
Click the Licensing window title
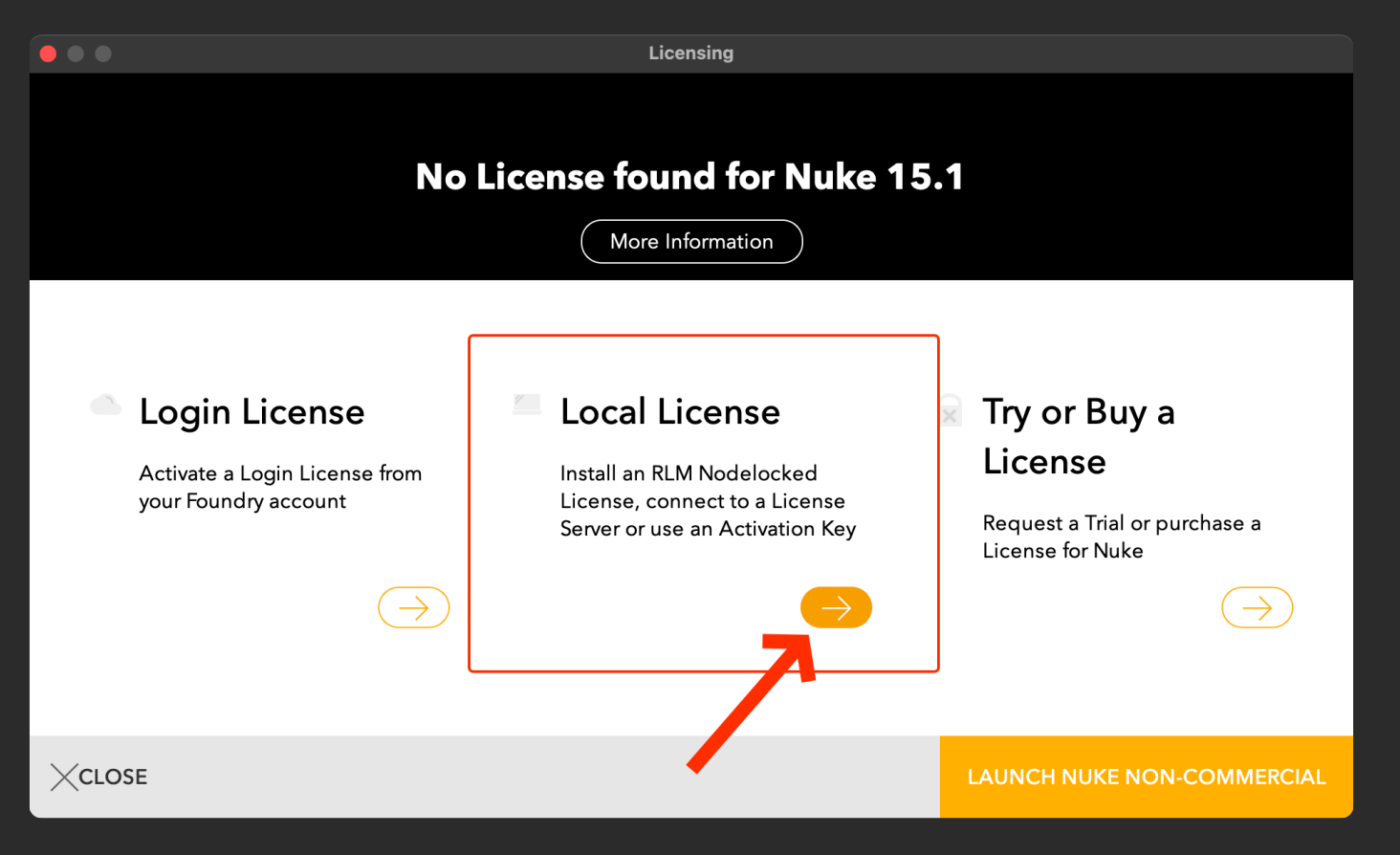coord(690,54)
